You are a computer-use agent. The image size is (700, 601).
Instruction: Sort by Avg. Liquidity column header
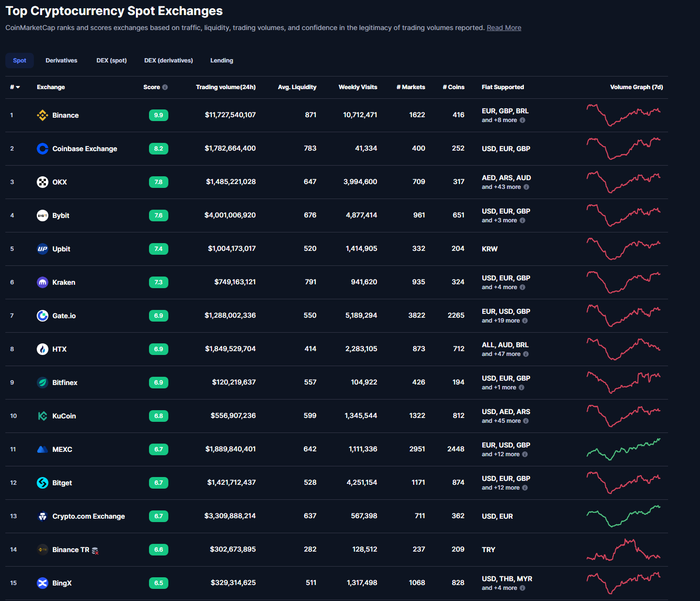(297, 87)
